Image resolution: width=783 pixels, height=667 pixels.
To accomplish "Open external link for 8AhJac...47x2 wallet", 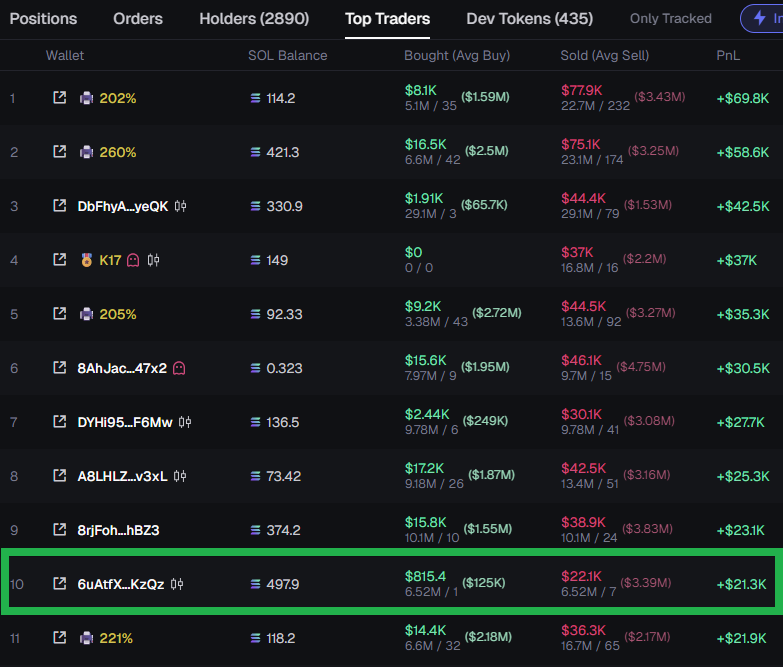I will pyautogui.click(x=59, y=367).
